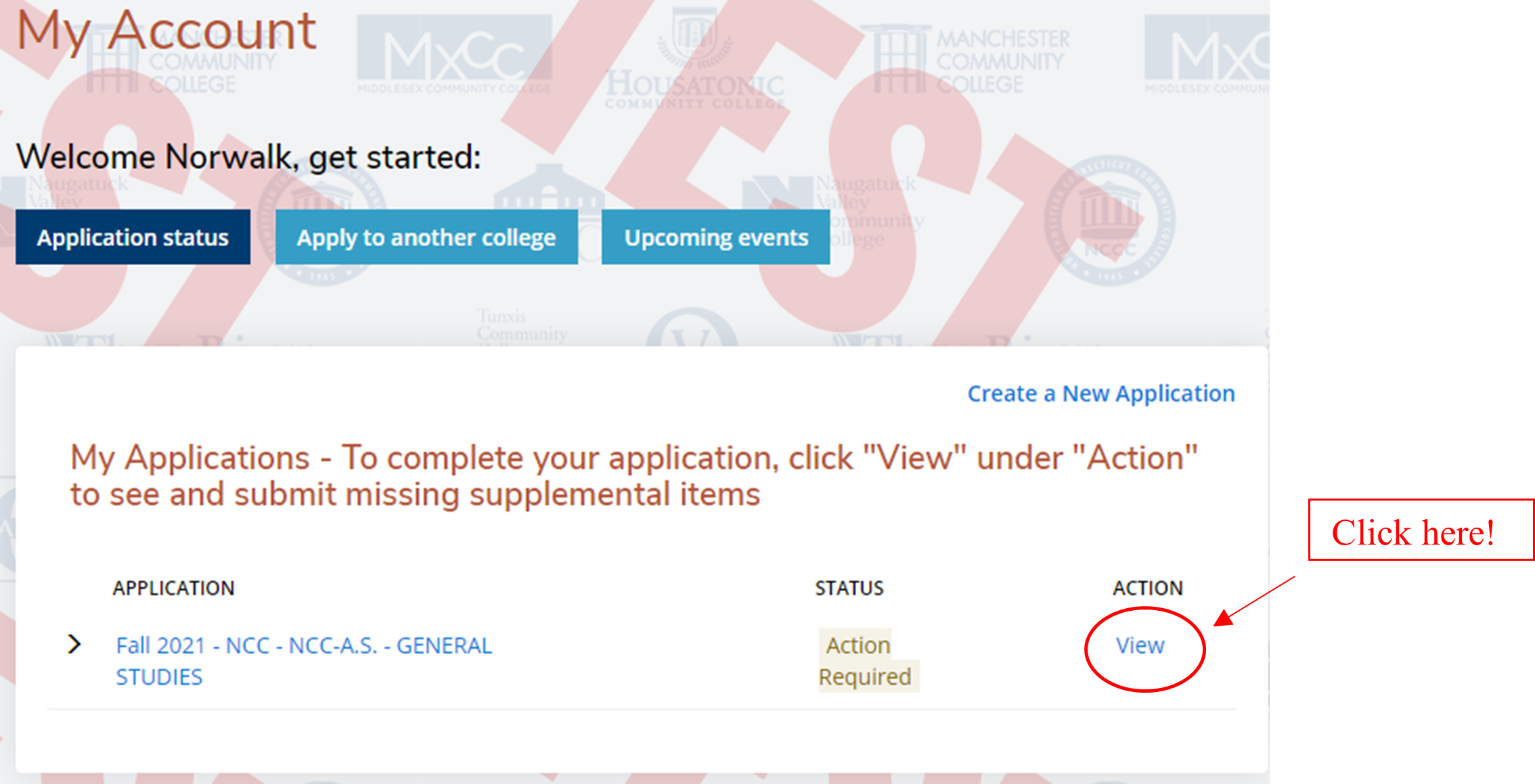Open Fall 2021 NCC General Studies application
The image size is (1535, 784).
click(x=304, y=661)
